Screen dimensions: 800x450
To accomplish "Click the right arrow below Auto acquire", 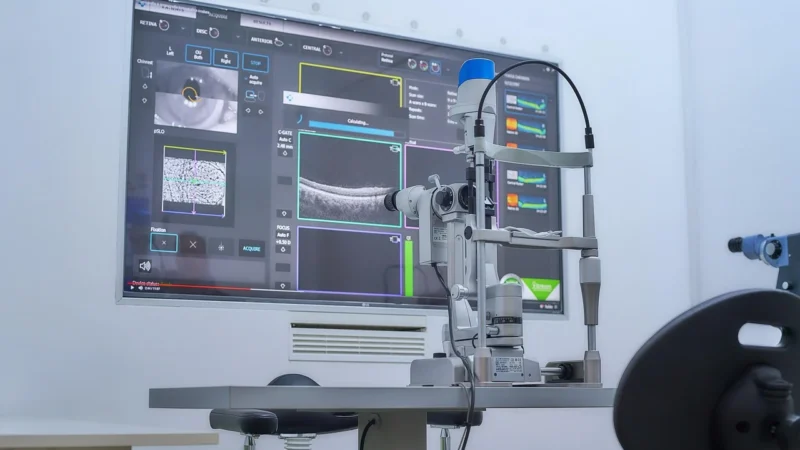I will click(x=261, y=112).
